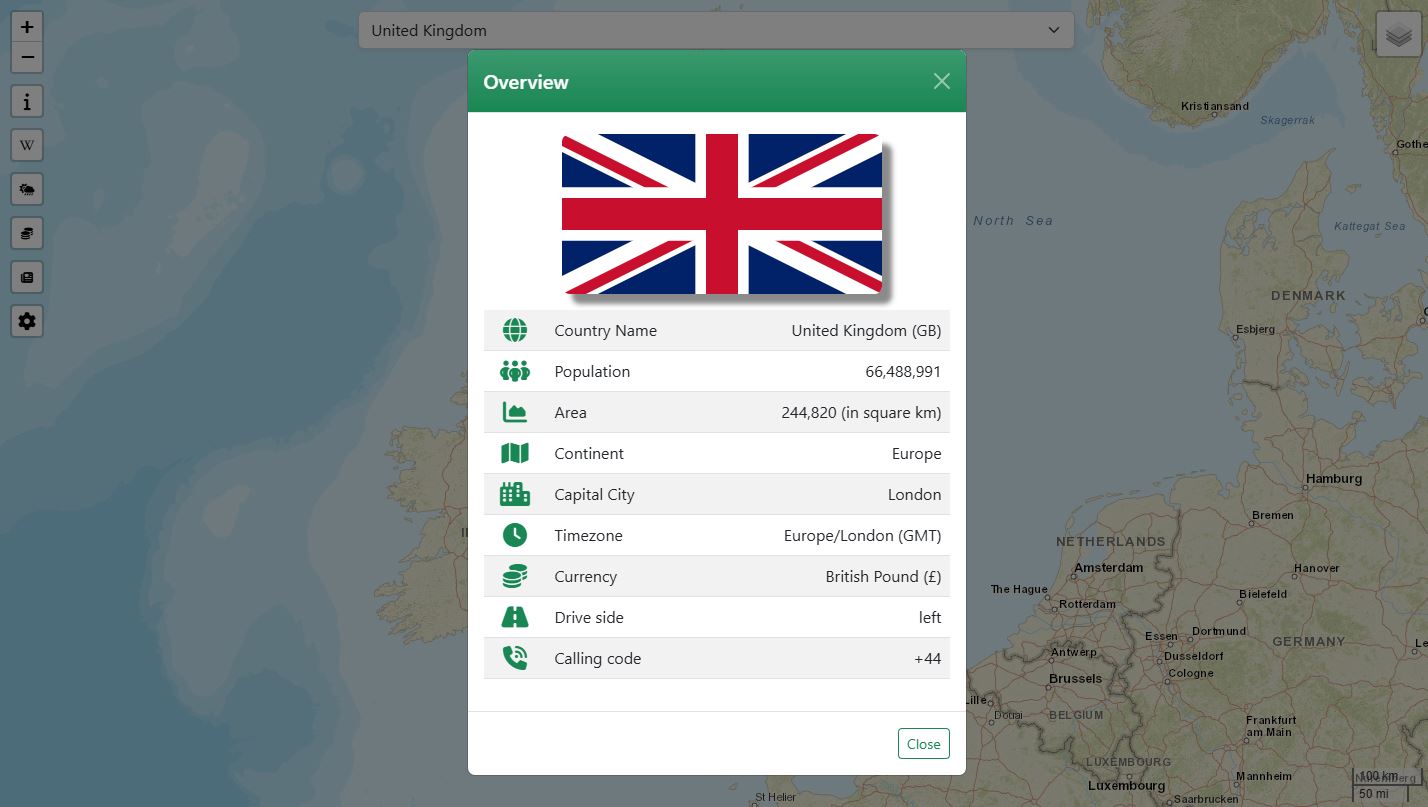
Task: Select the drive side value left
Action: click(930, 617)
